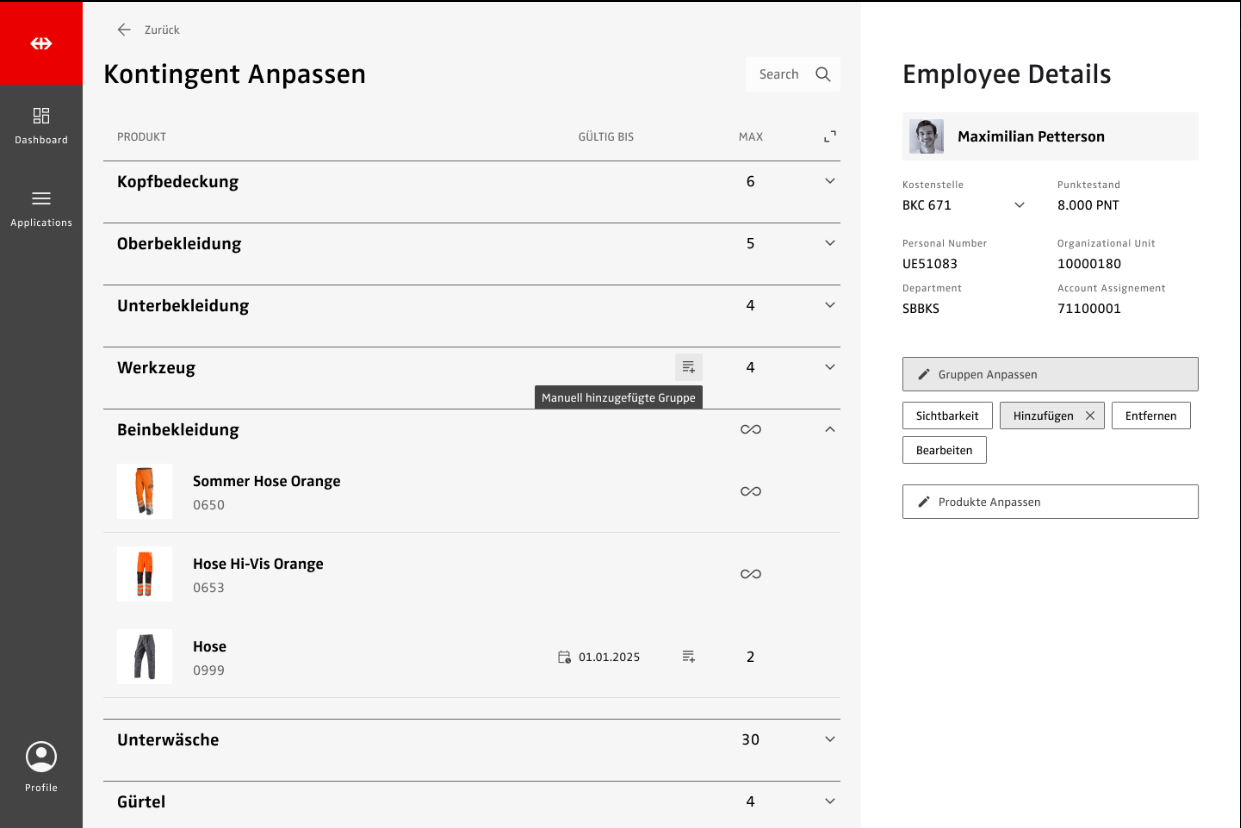Click the Zurück back arrow

click(124, 30)
